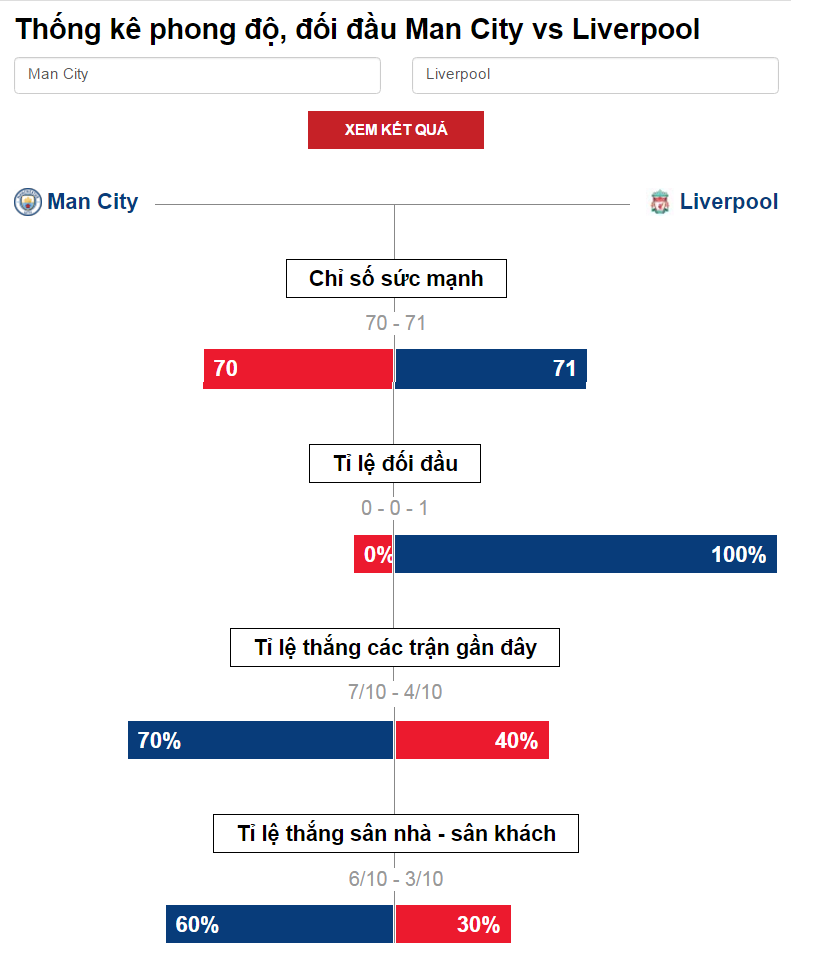The height and width of the screenshot is (968, 834).
Task: Click the Man City club crest icon
Action: 28,202
